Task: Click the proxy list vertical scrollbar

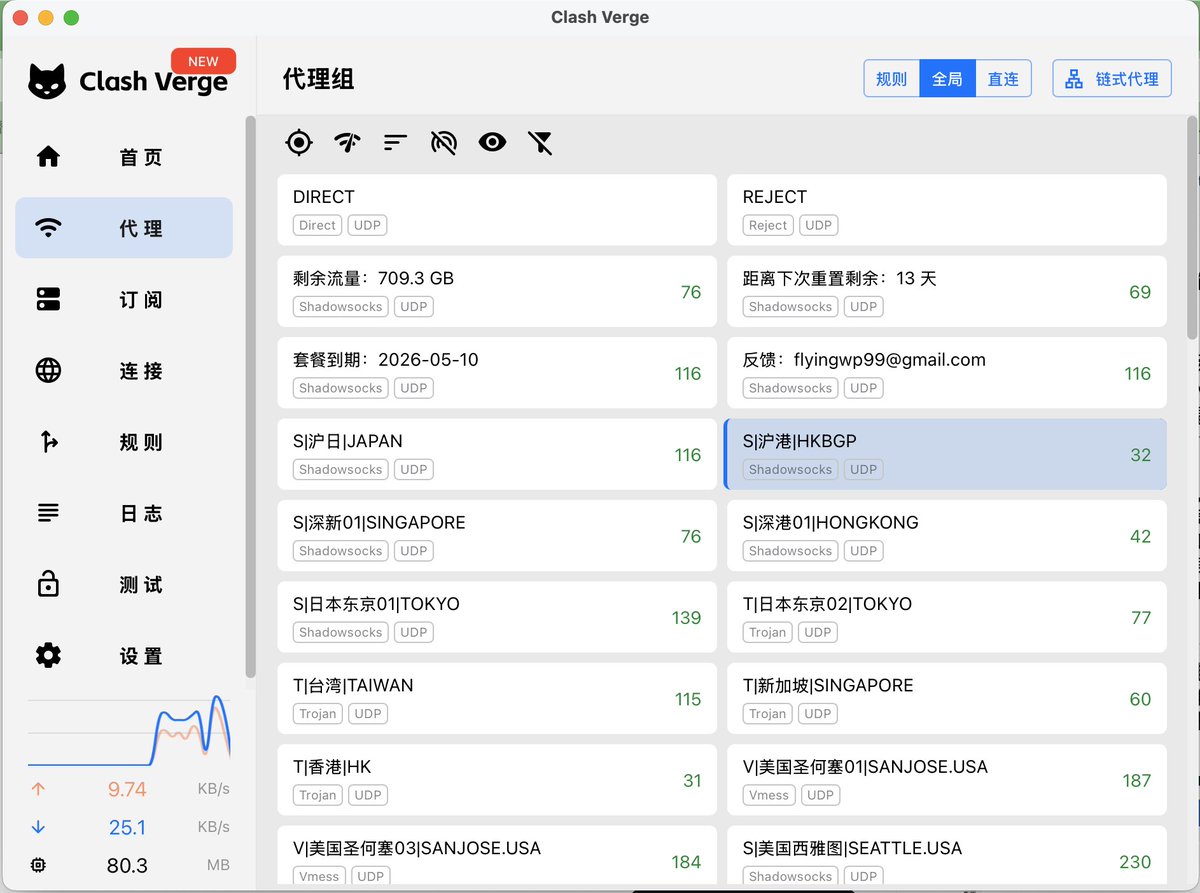Action: pyautogui.click(x=1192, y=226)
